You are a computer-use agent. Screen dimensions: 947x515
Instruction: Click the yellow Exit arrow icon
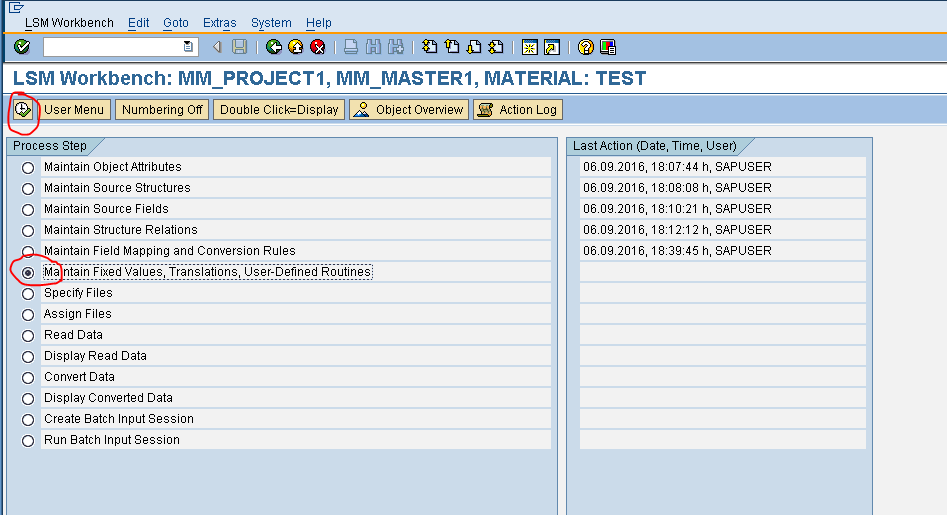point(295,47)
